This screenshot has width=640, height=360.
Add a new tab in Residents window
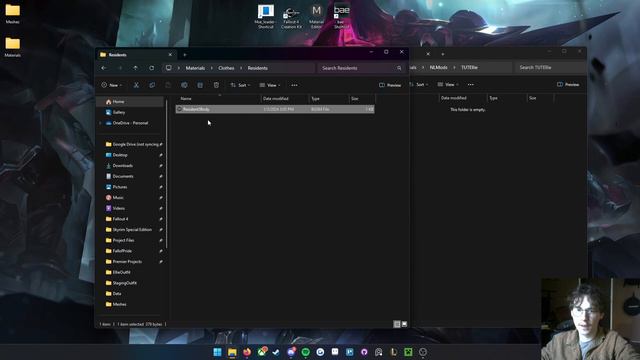click(x=184, y=55)
